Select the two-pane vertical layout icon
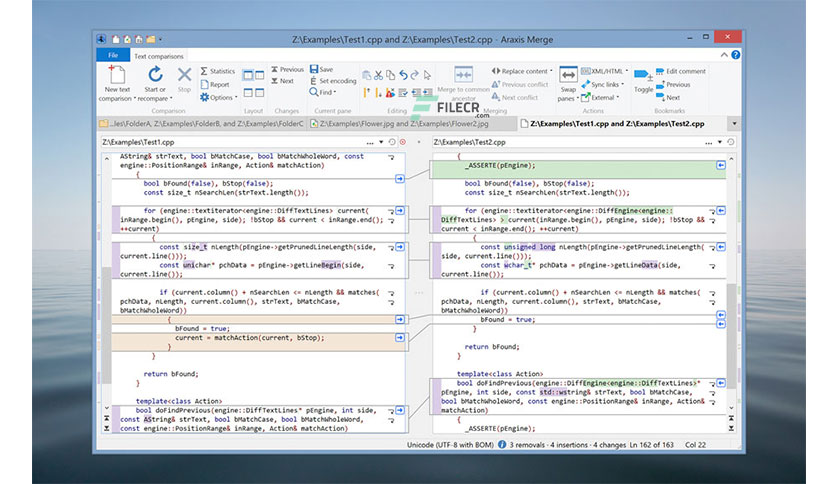Screen dimensions: 836x484 (x=248, y=75)
